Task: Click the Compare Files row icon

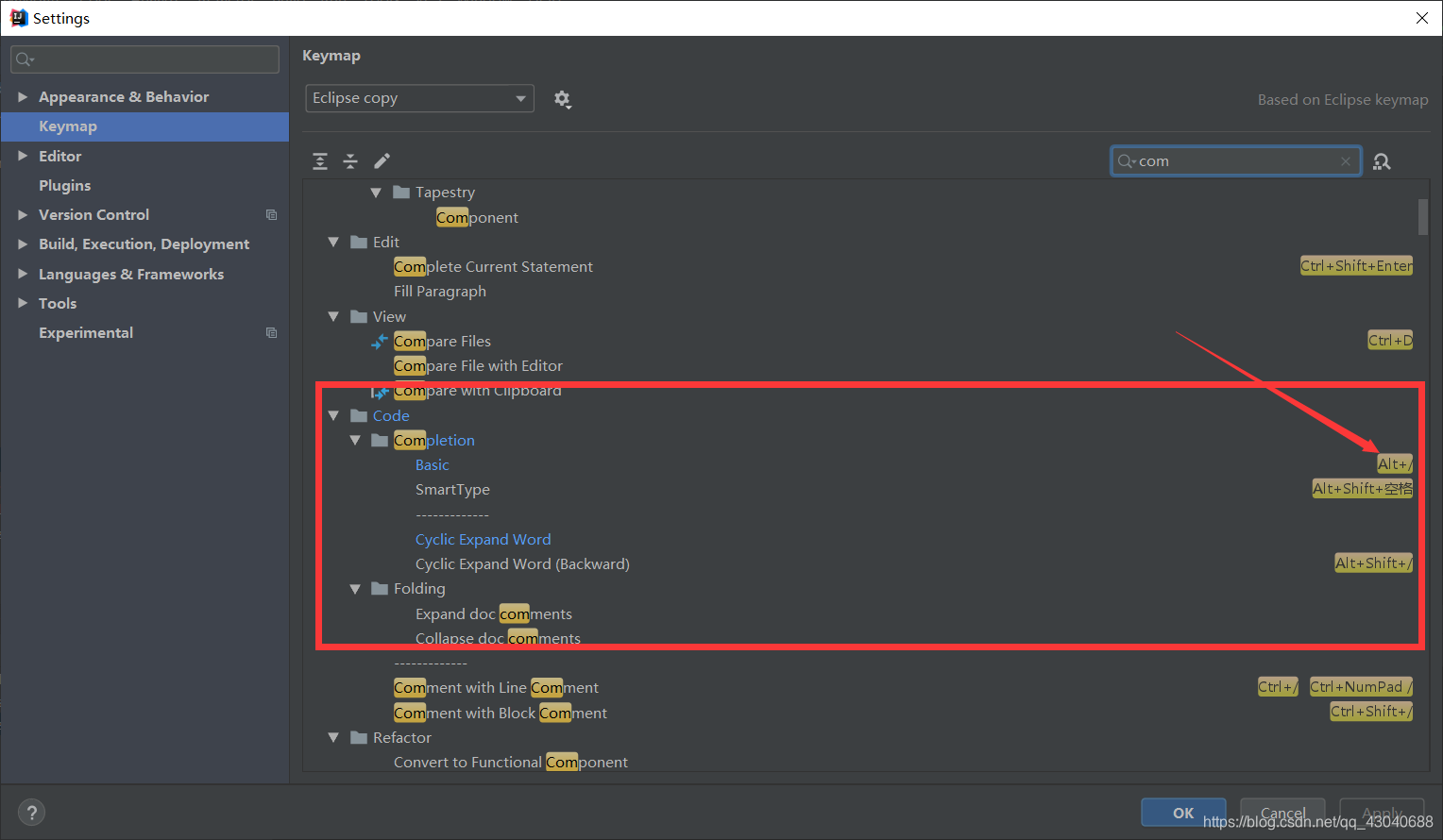Action: click(x=380, y=341)
